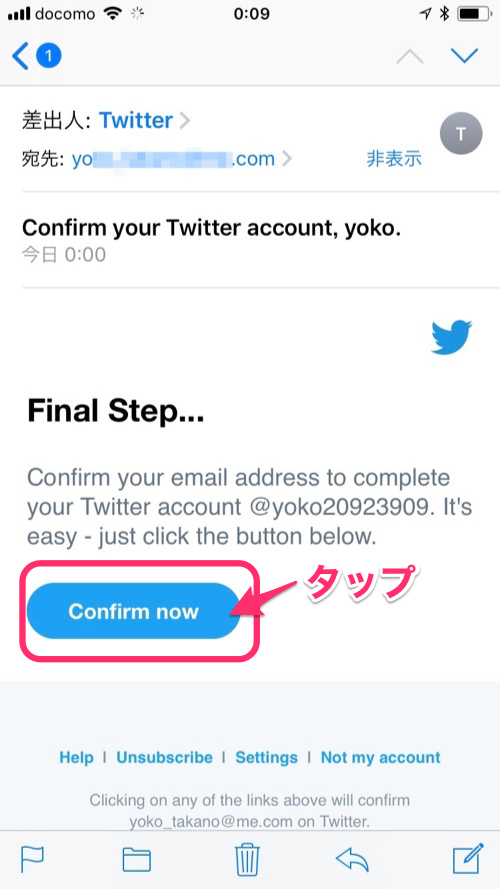The image size is (500, 889).
Task: Tap the unread count badge
Action: click(49, 56)
